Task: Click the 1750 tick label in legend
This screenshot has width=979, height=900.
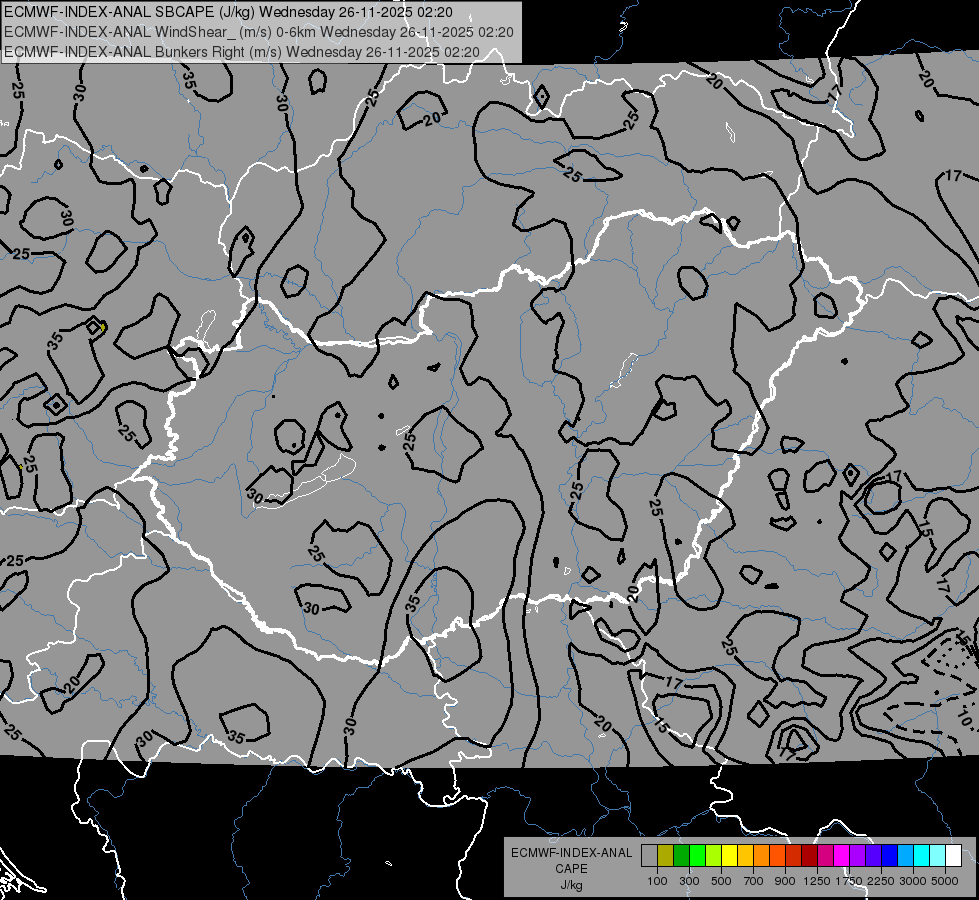Action: coord(849,881)
